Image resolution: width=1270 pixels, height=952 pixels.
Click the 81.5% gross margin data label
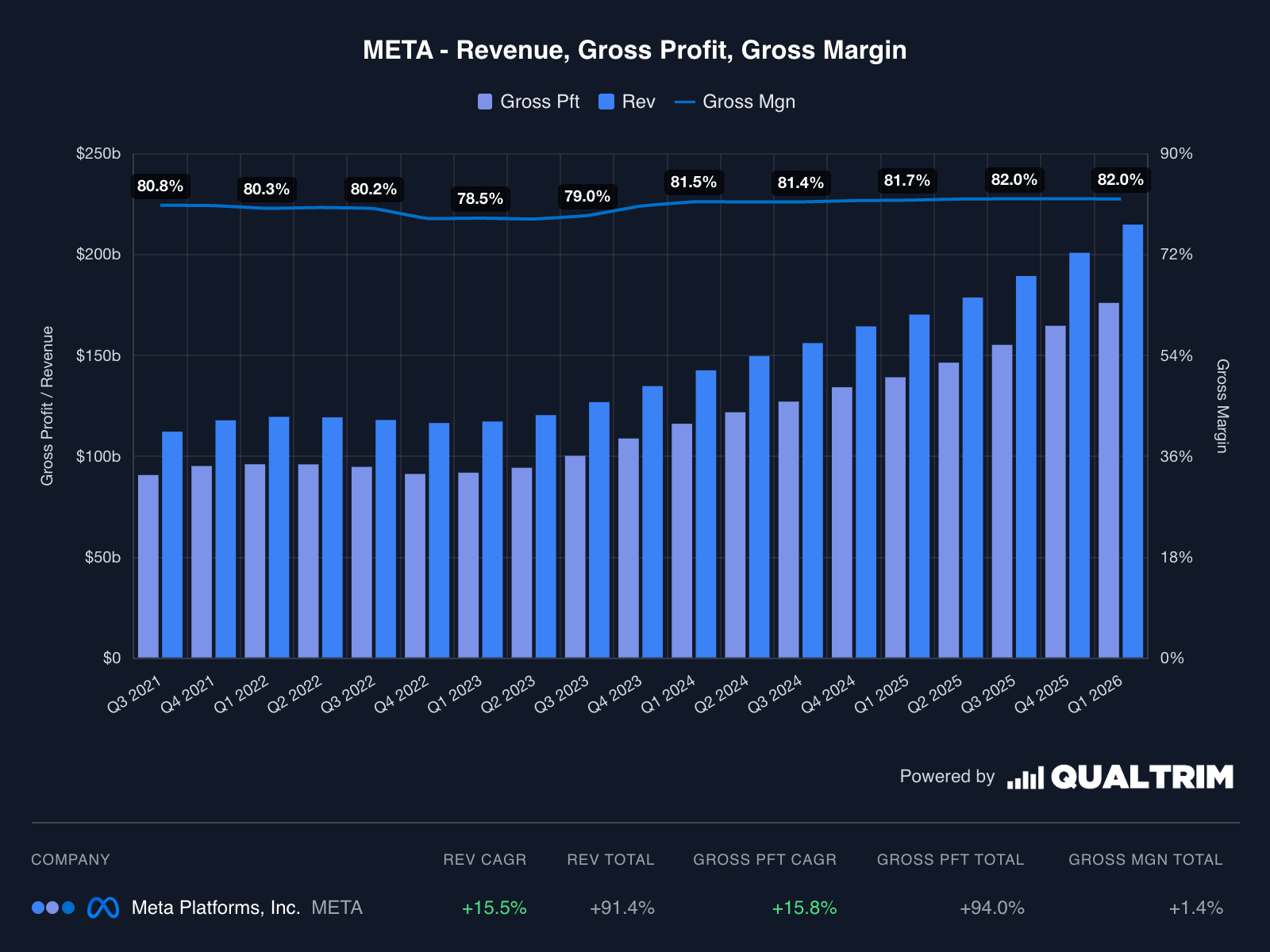click(694, 182)
